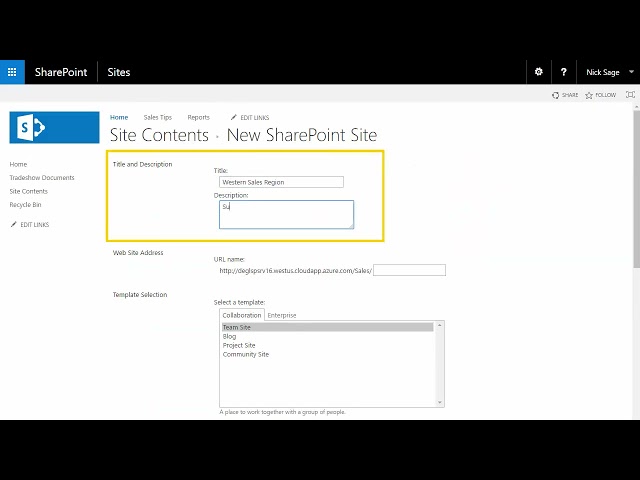The height and width of the screenshot is (480, 640).
Task: Click the Description text area
Action: 287,214
